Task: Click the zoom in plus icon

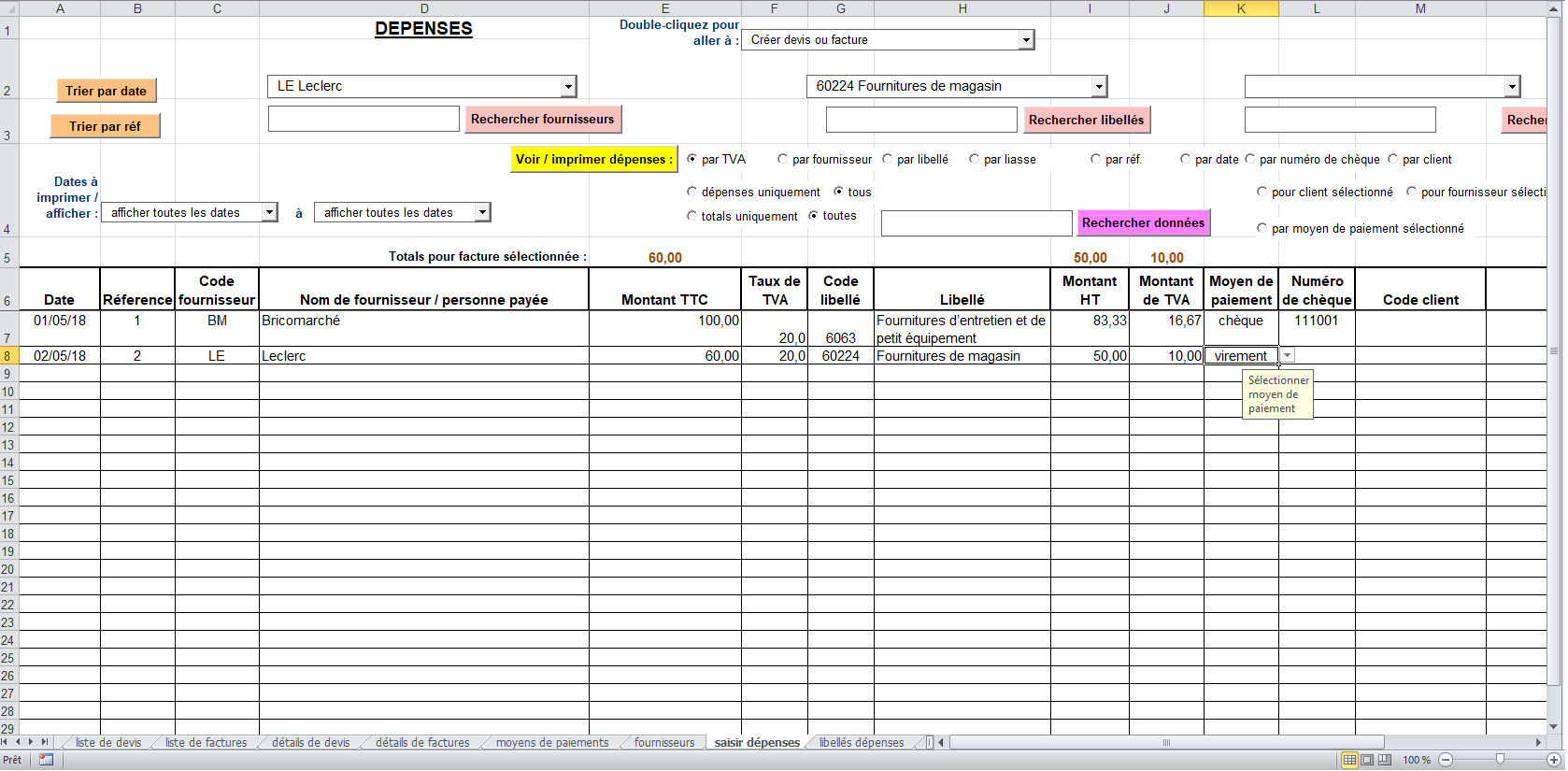Action: [1554, 760]
